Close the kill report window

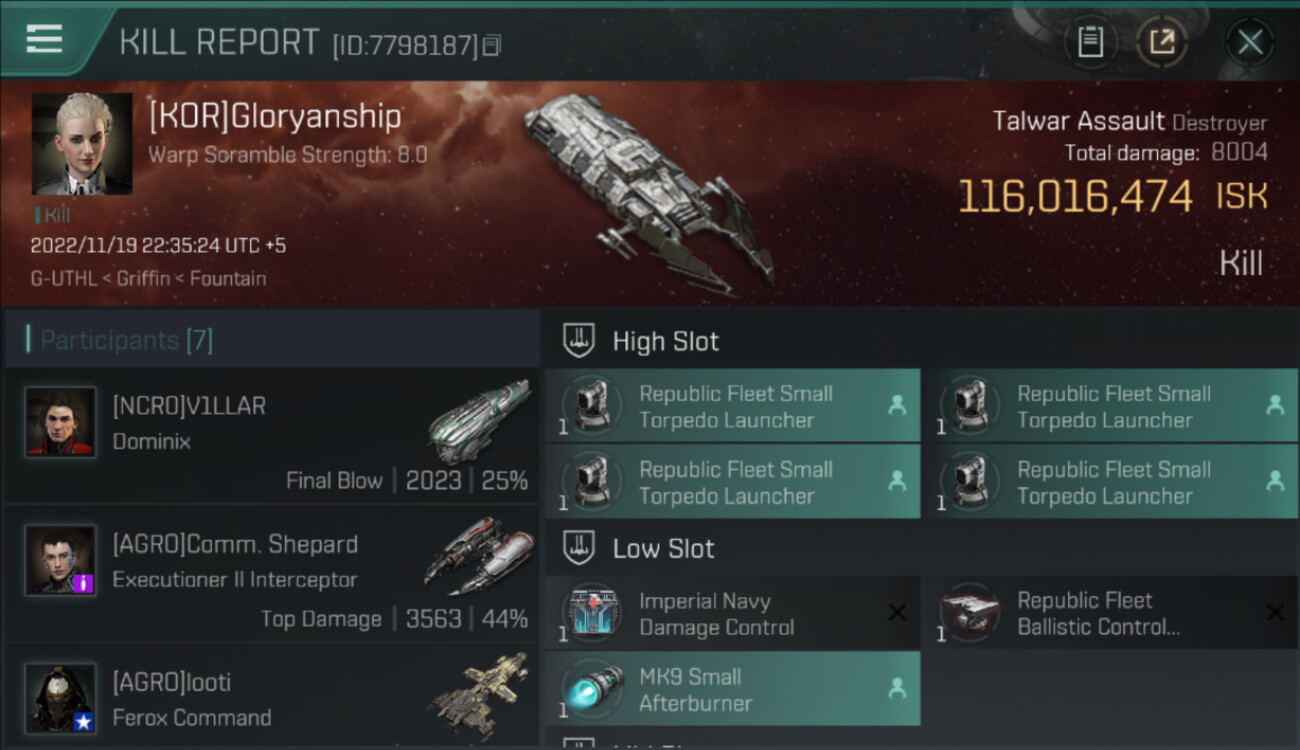point(1250,42)
